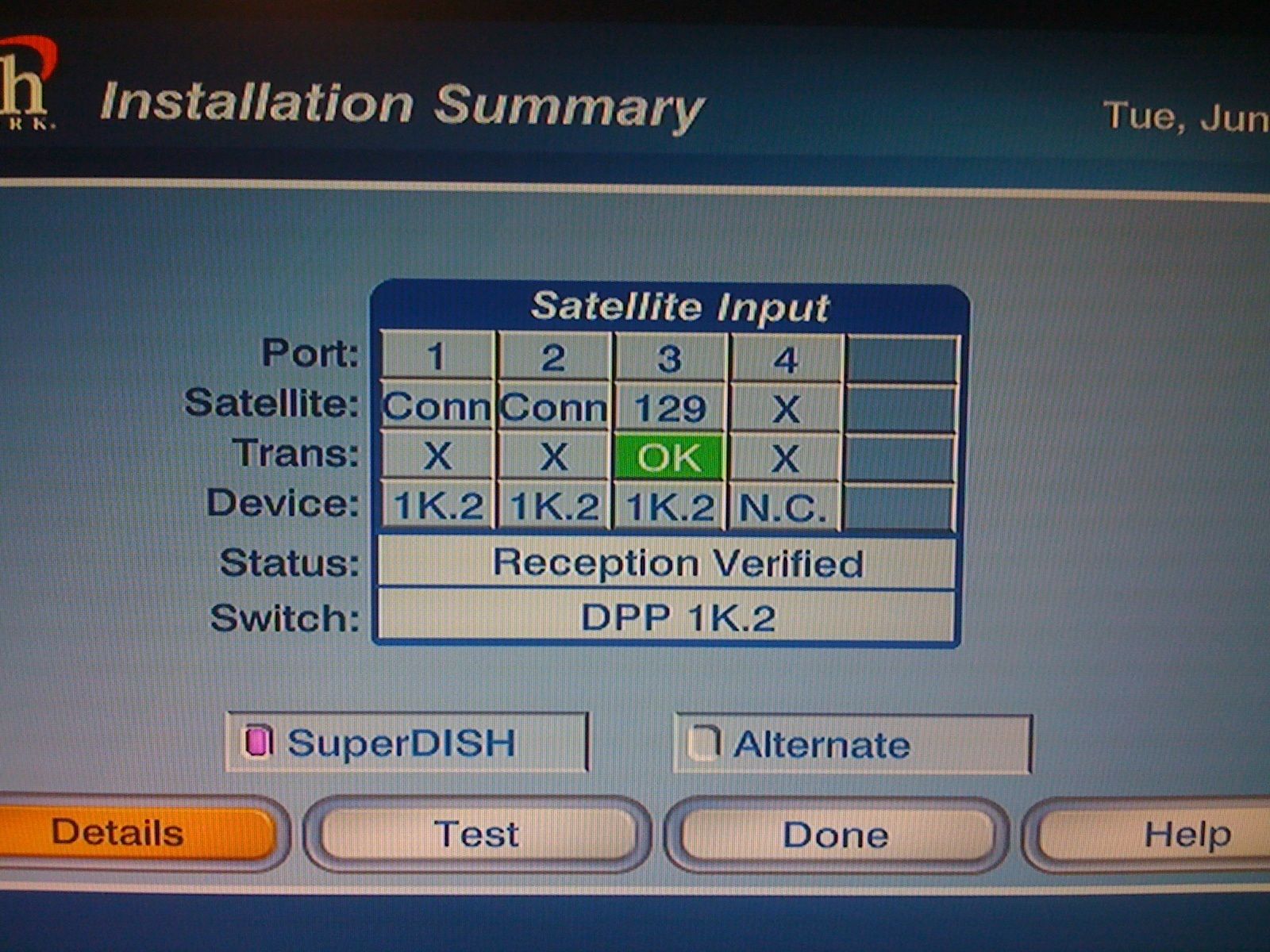This screenshot has width=1270, height=952.
Task: Click the Reception Verified status field
Action: click(666, 562)
